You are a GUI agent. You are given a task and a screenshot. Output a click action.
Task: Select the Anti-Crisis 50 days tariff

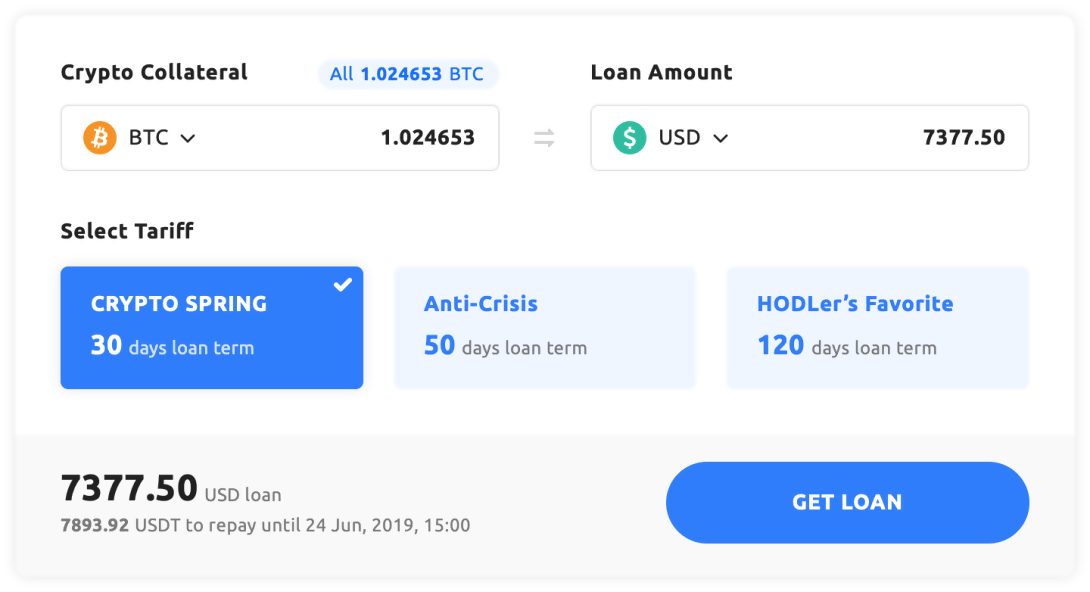click(544, 327)
